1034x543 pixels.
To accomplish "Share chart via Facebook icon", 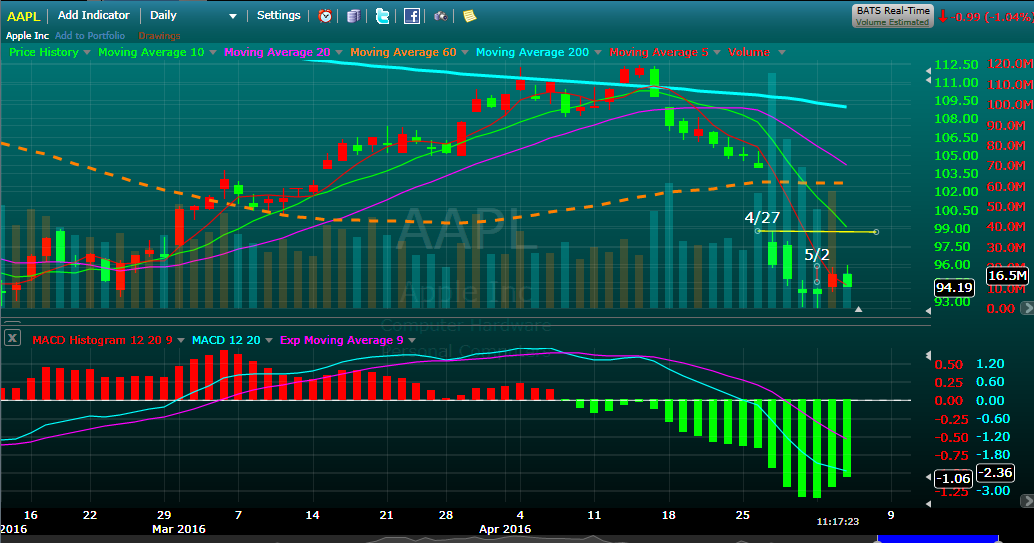I will [x=411, y=16].
